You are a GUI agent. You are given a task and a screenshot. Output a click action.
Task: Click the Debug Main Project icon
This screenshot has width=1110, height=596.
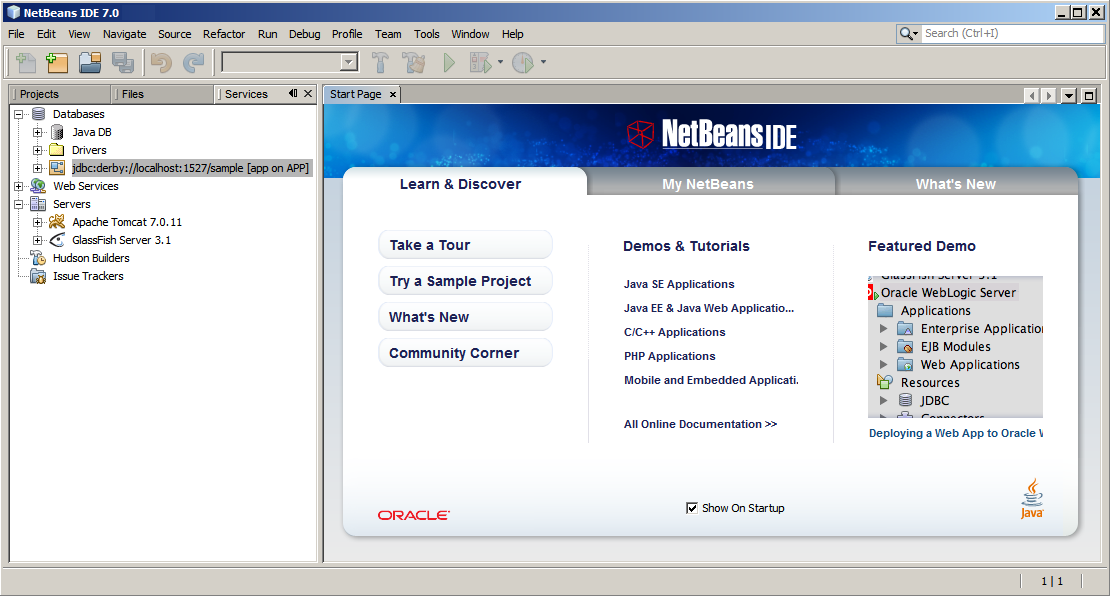481,63
